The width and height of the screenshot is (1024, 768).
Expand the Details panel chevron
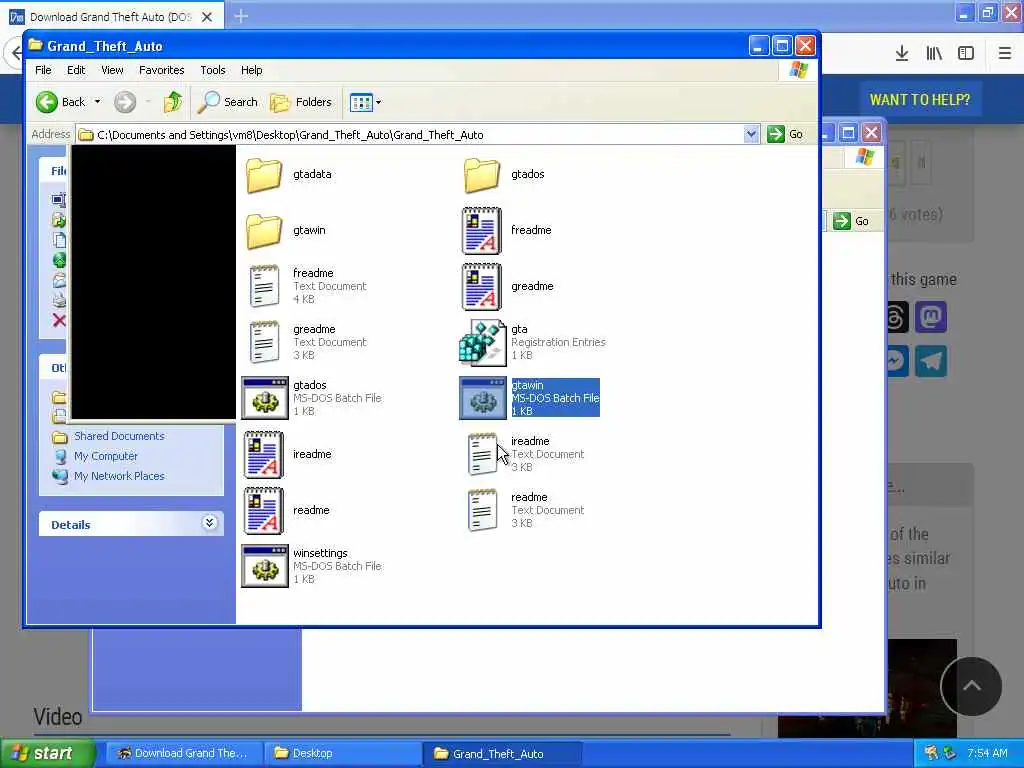pos(210,523)
